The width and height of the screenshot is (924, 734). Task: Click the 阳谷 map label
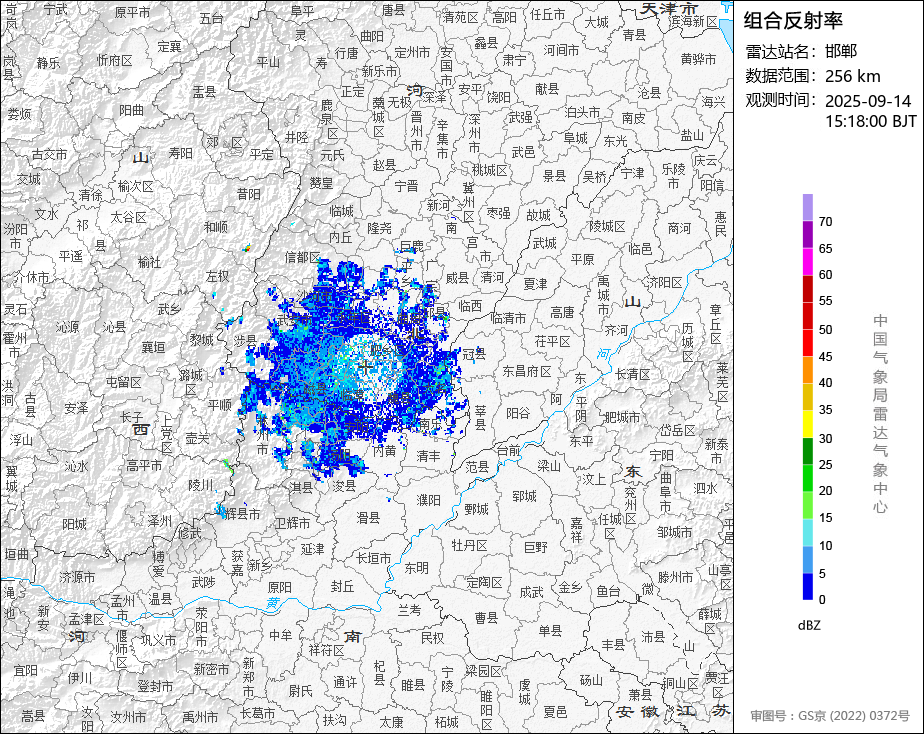tap(518, 414)
